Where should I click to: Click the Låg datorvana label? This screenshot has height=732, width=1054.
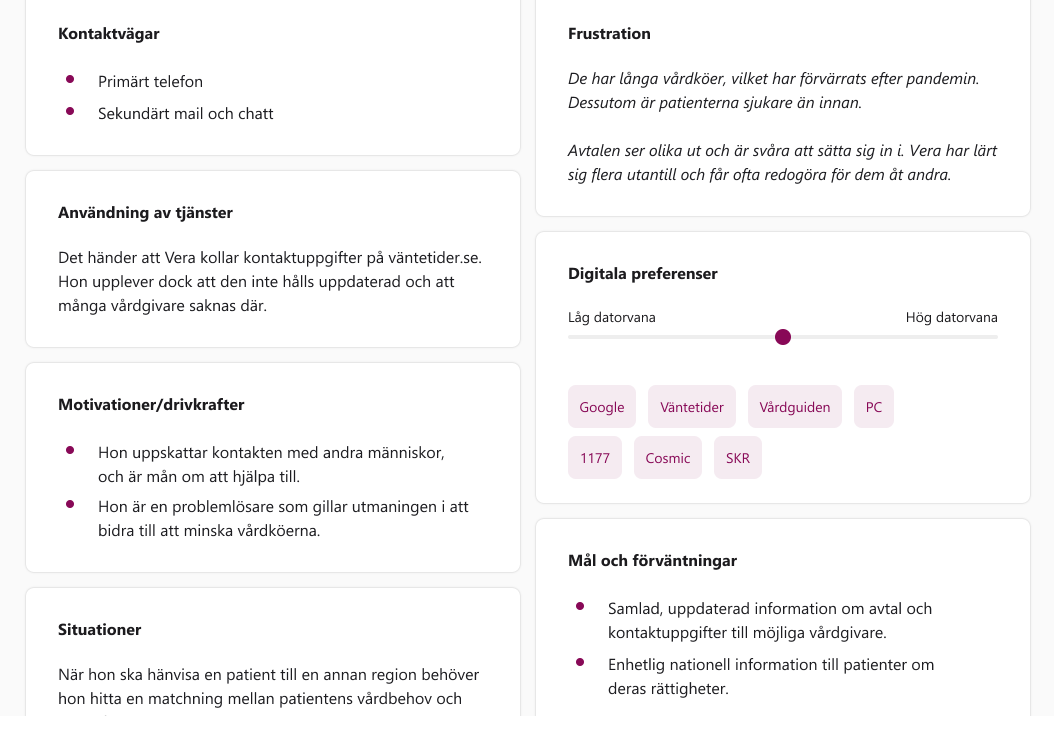tap(612, 317)
